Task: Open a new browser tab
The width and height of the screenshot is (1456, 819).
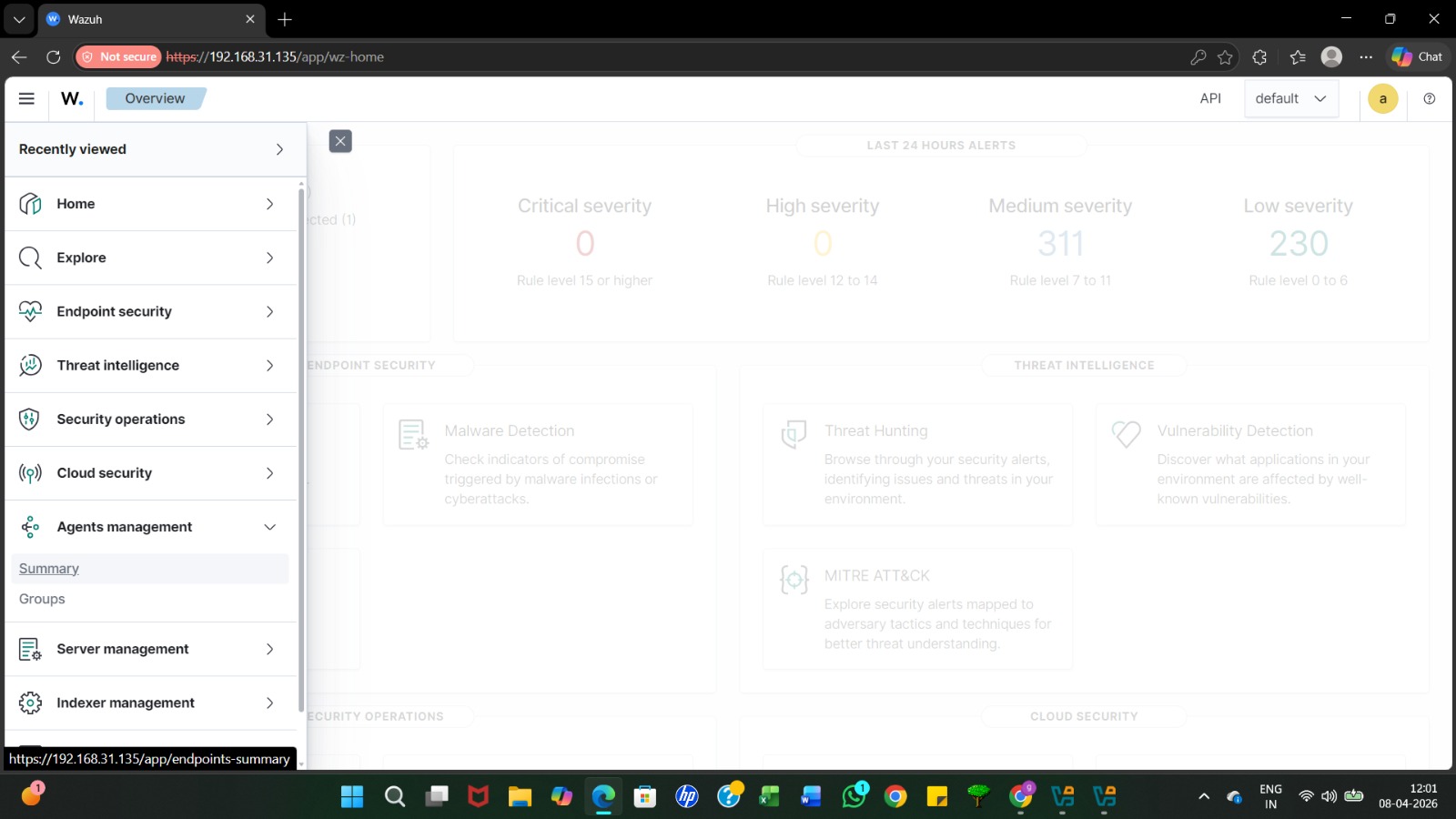Action: [285, 19]
